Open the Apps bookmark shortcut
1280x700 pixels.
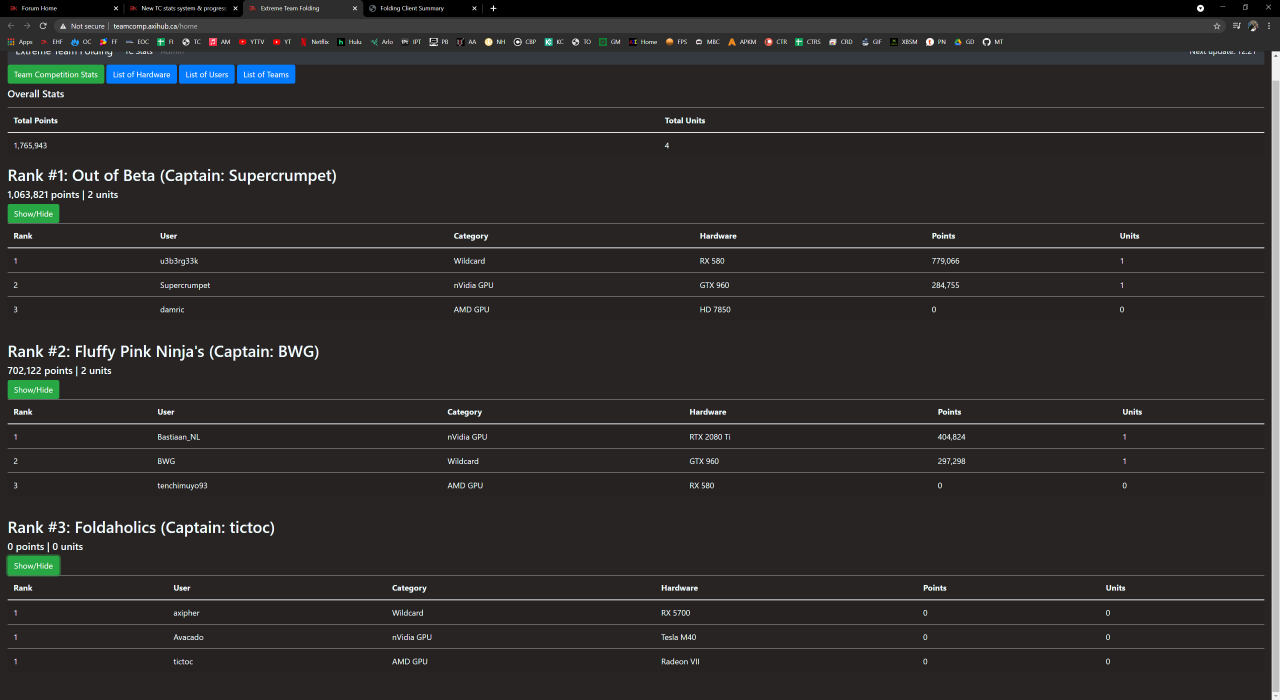click(x=20, y=42)
